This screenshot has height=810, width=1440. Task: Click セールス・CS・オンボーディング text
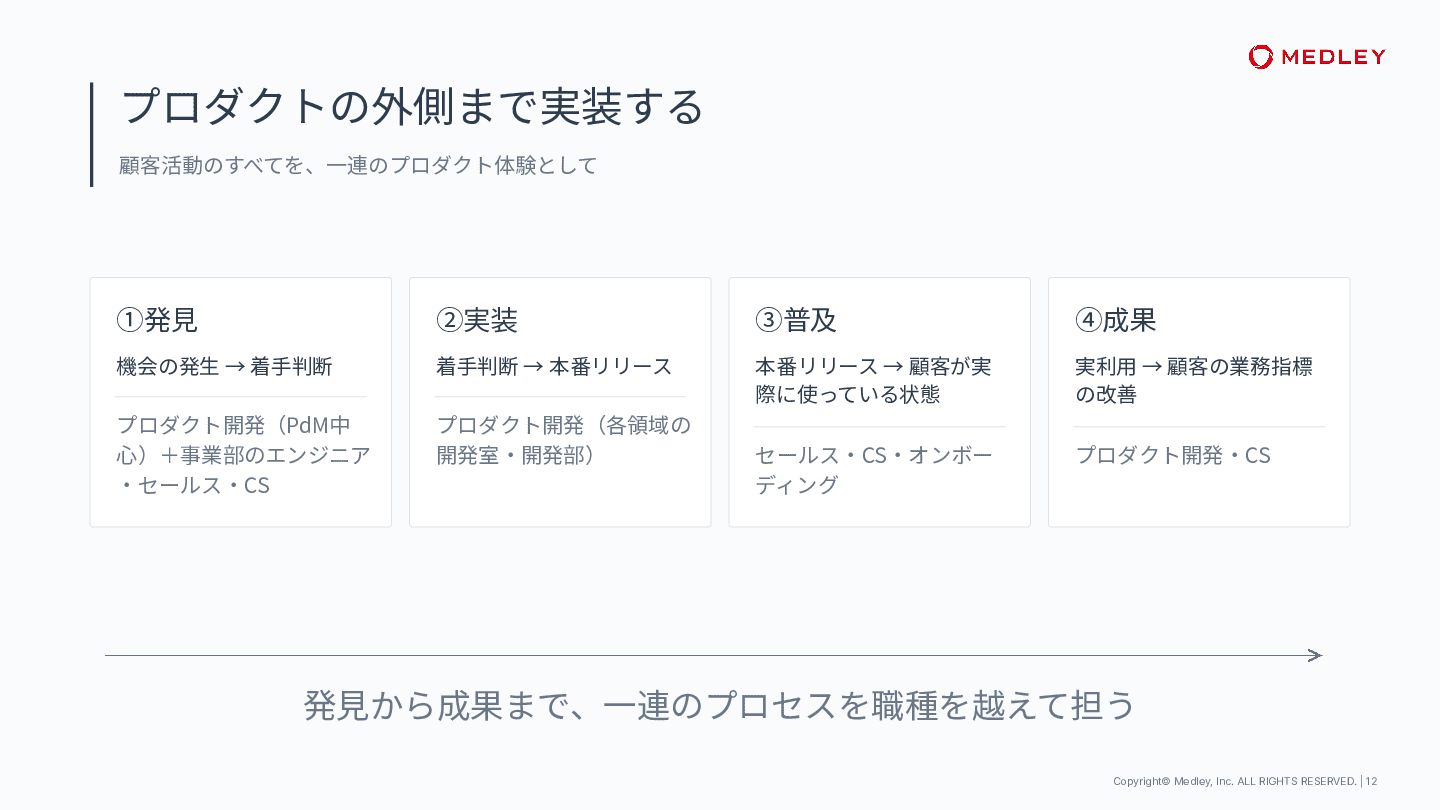pos(874,470)
